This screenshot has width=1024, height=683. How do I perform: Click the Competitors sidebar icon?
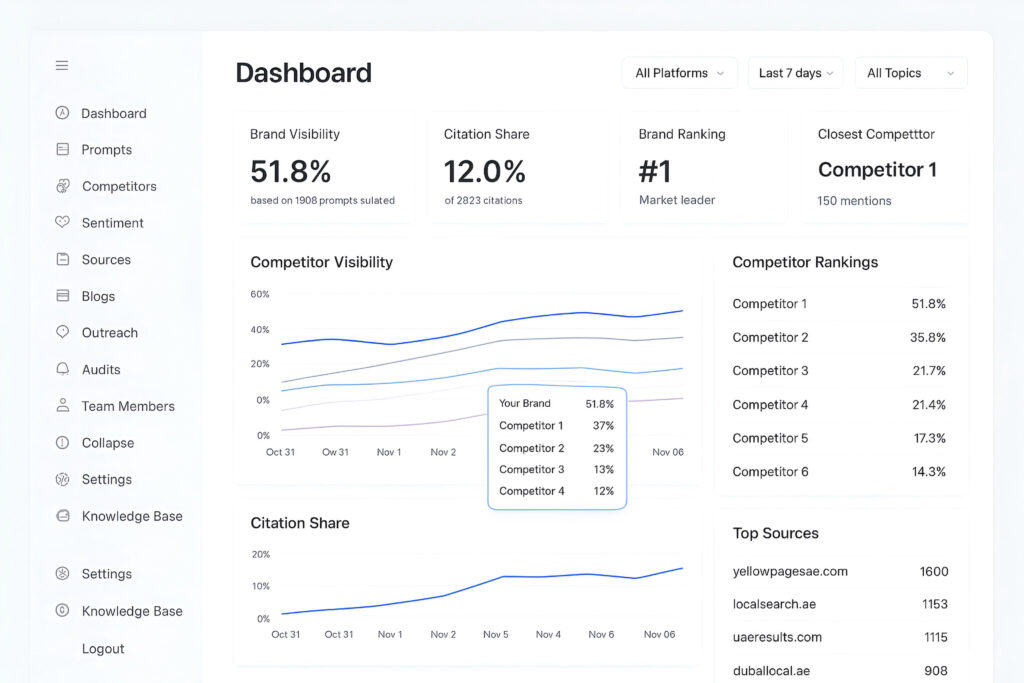click(62, 186)
